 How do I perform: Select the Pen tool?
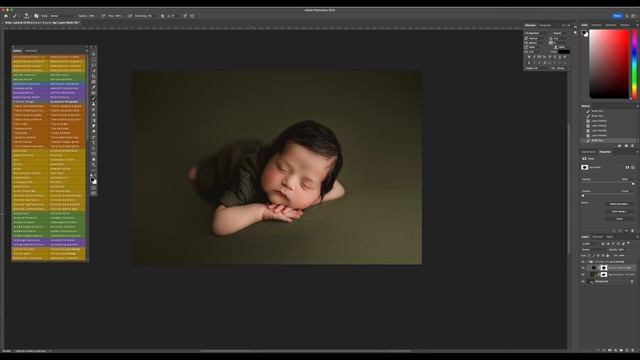(x=94, y=137)
